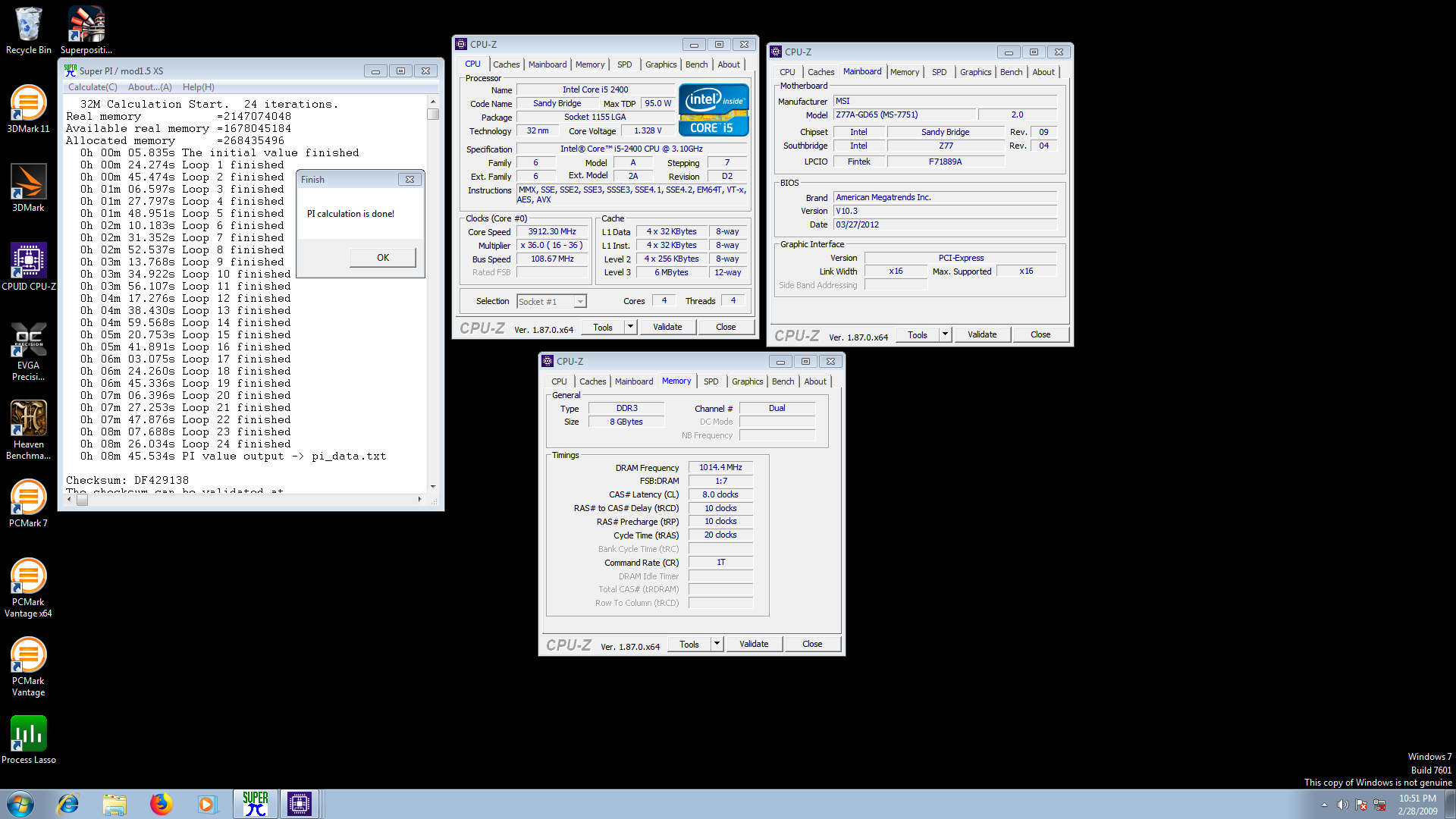Click CPU-Z Mainboard window title icon
Image resolution: width=1456 pixels, height=819 pixels.
tap(776, 52)
